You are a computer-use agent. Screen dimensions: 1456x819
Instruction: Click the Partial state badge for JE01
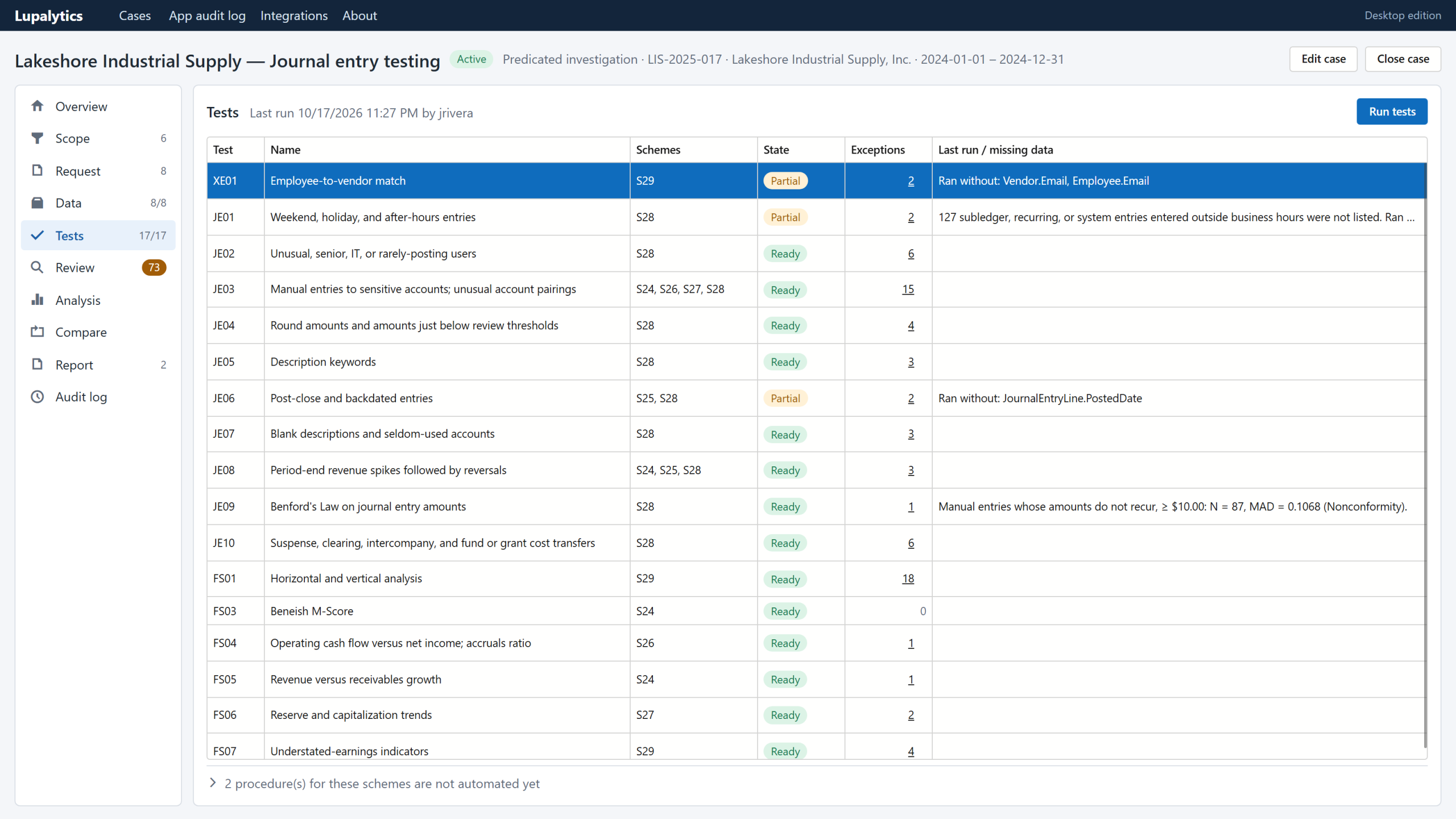tap(785, 217)
